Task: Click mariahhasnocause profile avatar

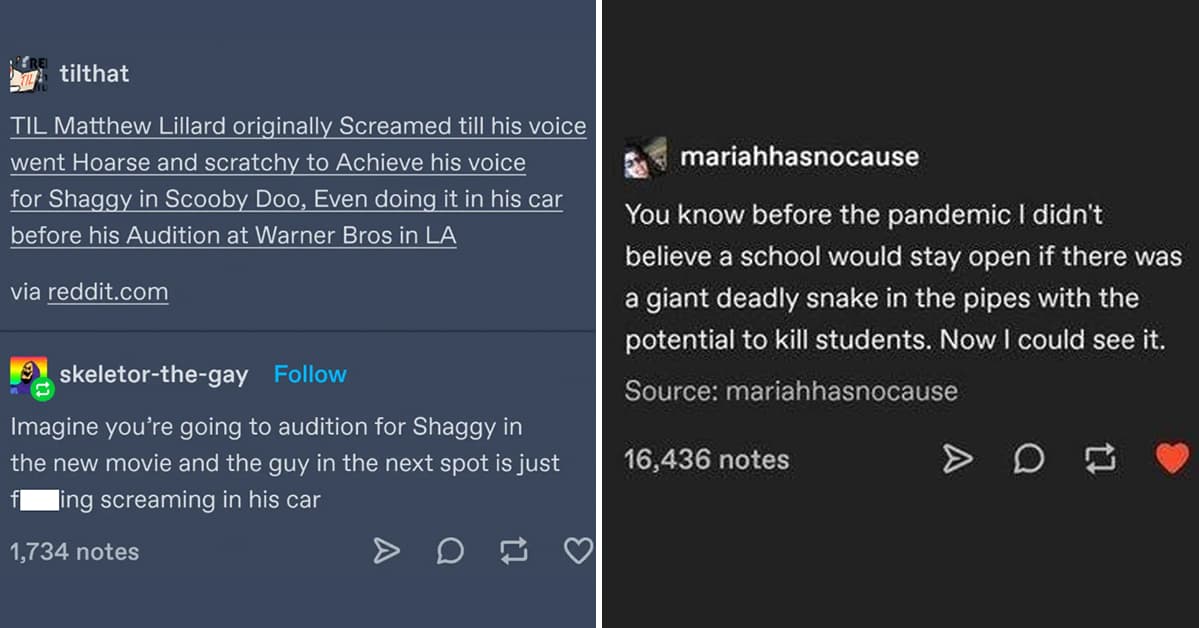Action: point(642,158)
